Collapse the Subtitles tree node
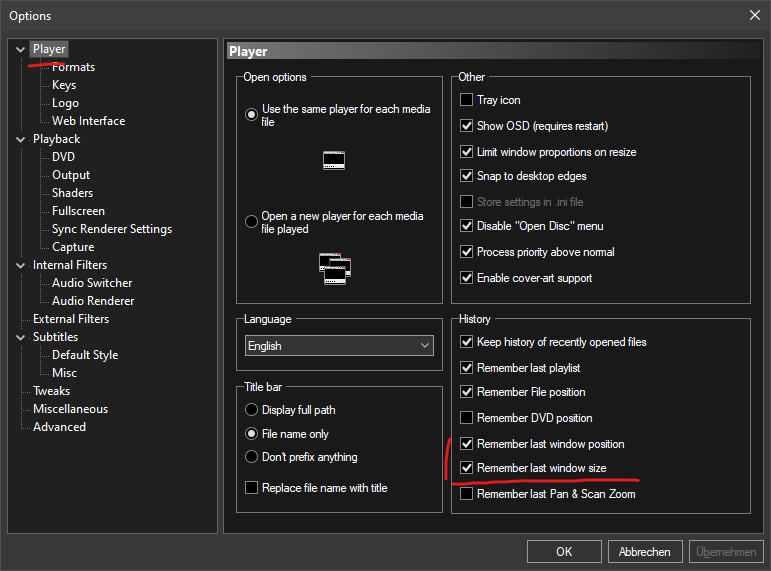 pyautogui.click(x=21, y=337)
